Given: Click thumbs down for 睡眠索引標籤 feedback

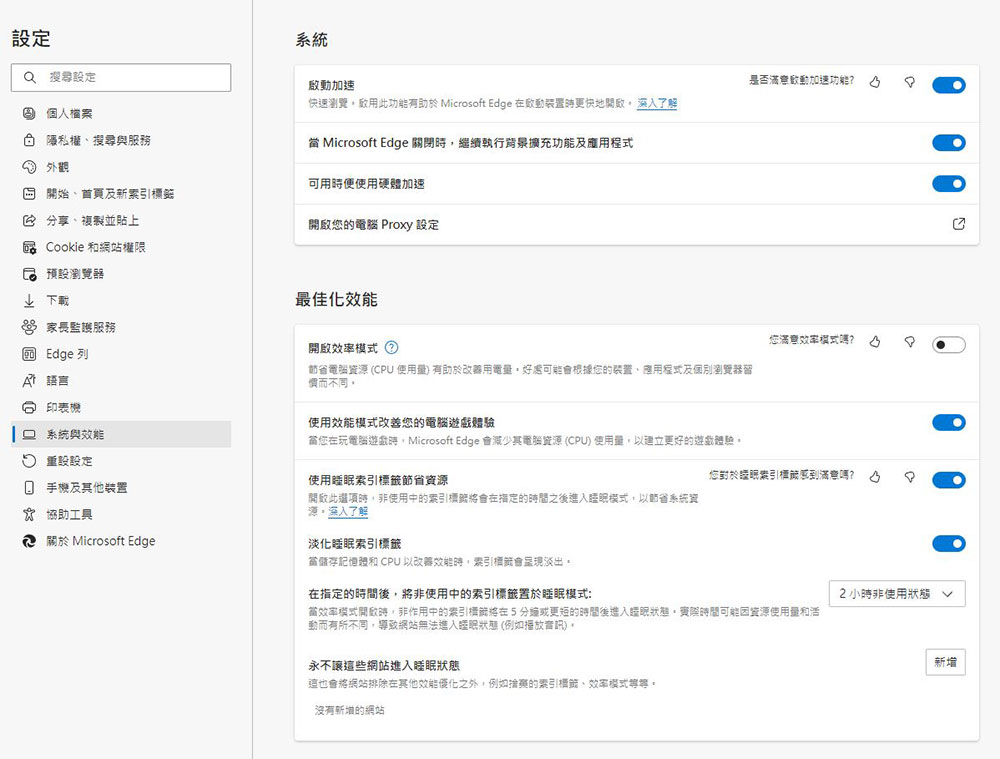Looking at the screenshot, I should point(909,478).
